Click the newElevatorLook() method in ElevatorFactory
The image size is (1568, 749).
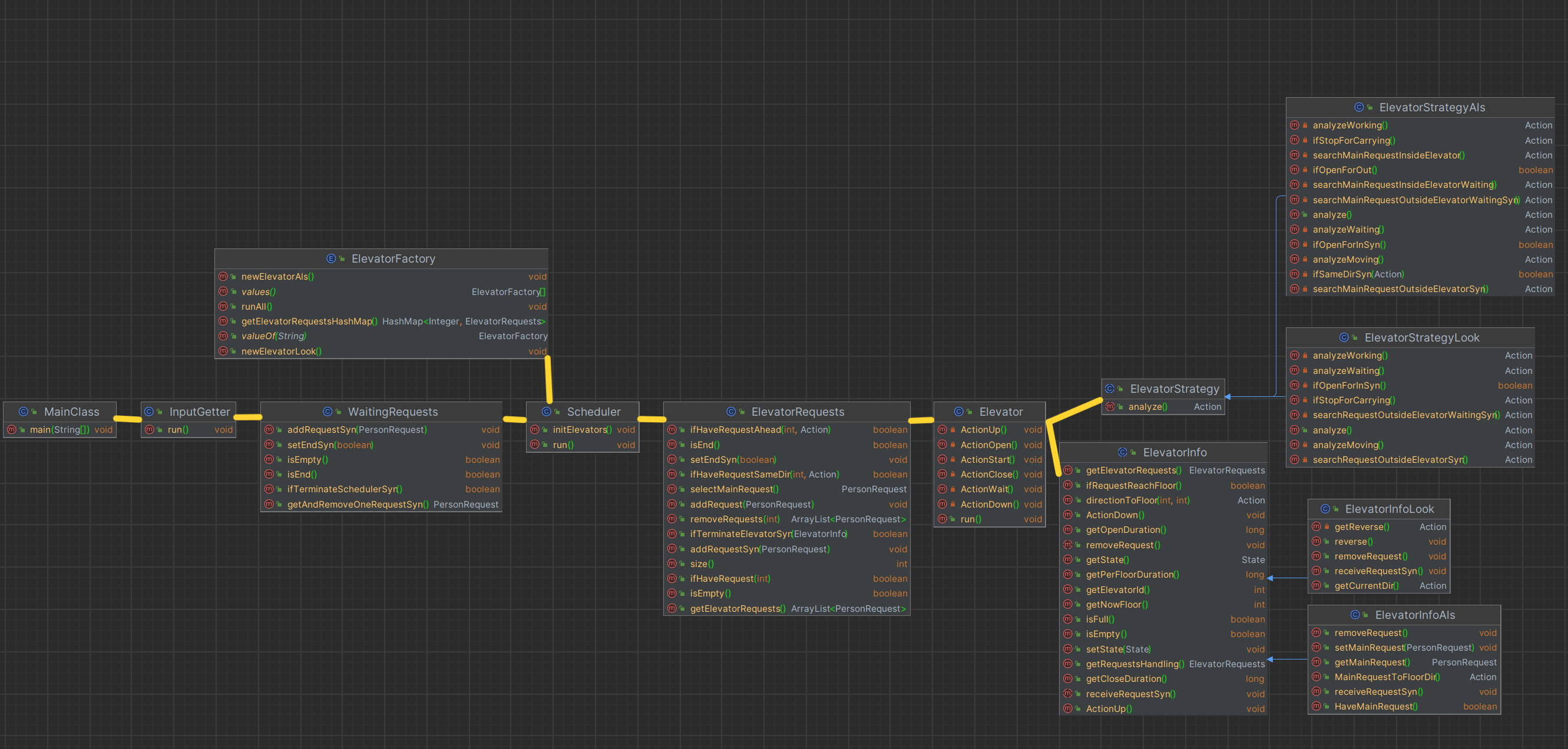coord(281,351)
